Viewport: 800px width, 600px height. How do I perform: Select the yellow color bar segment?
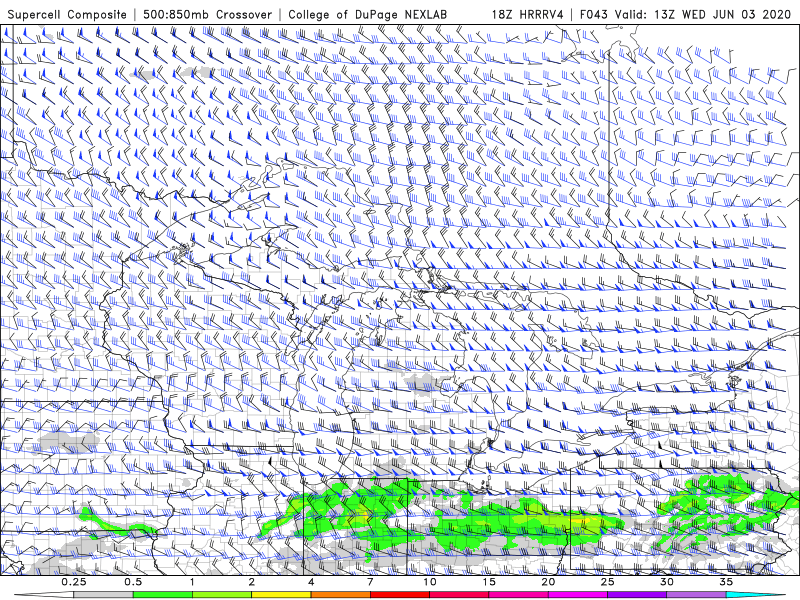pyautogui.click(x=281, y=595)
